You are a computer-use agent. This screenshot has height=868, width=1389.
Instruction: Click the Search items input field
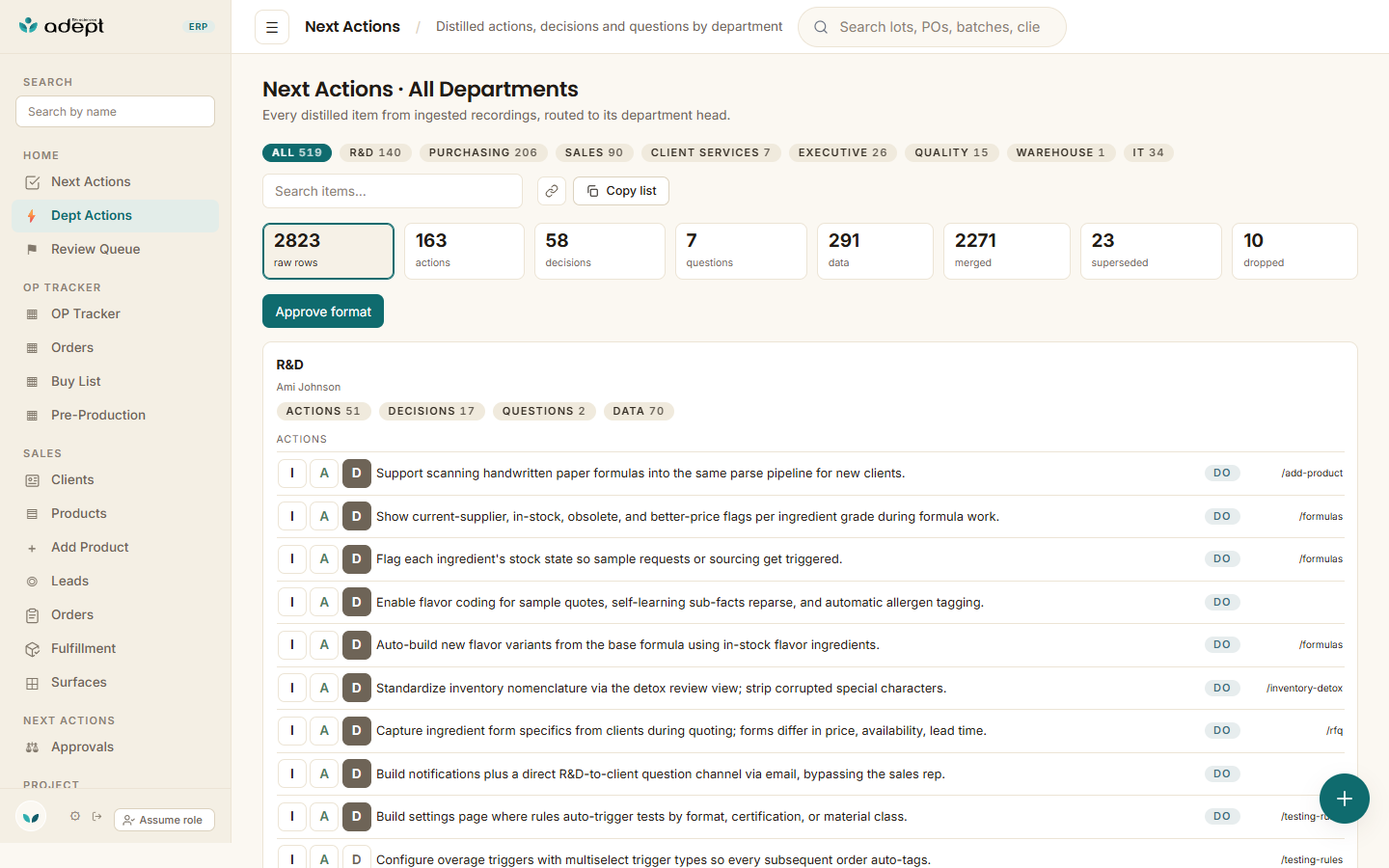pyautogui.click(x=393, y=191)
